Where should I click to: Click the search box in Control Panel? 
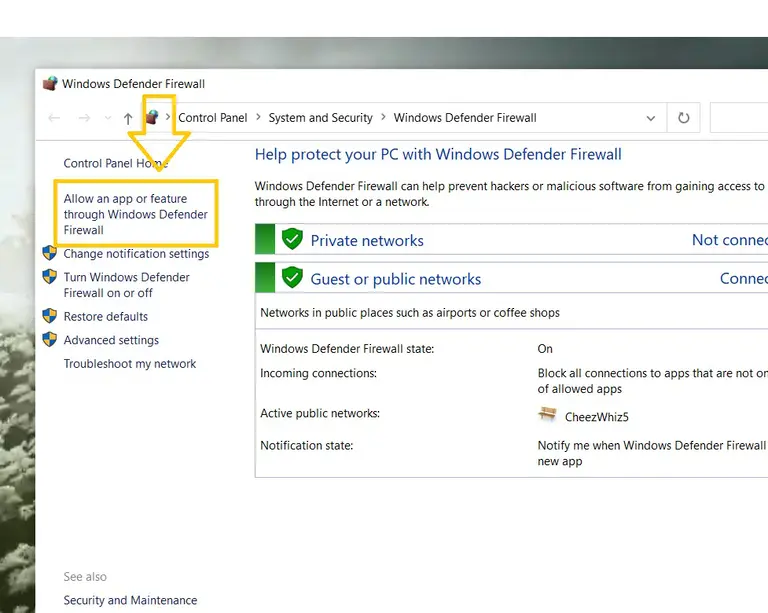tap(739, 118)
